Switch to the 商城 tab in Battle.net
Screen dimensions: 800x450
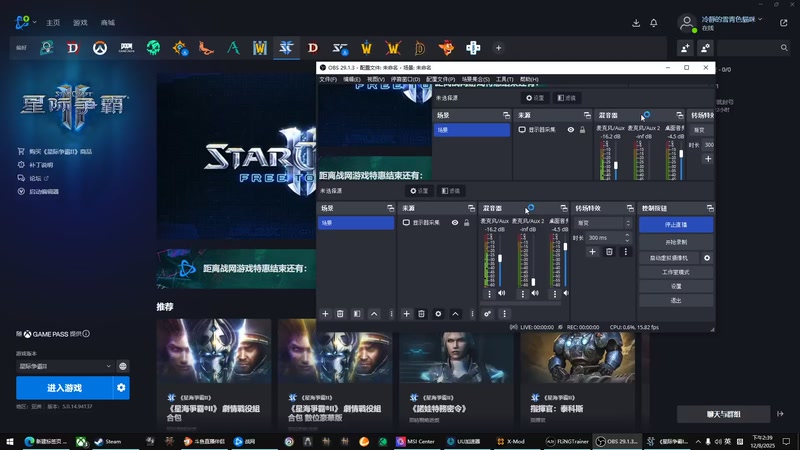pyautogui.click(x=108, y=23)
